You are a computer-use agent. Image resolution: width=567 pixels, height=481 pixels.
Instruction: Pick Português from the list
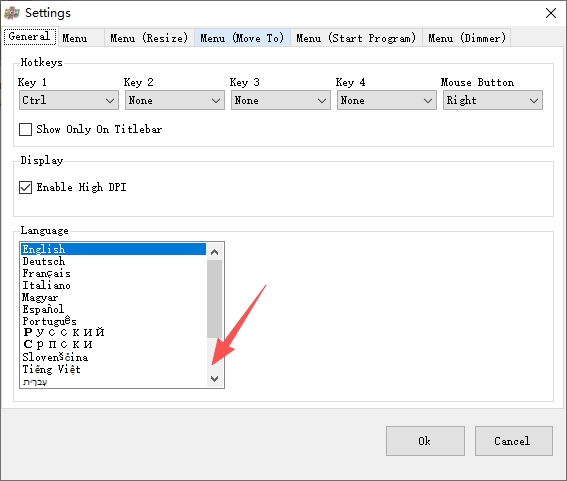coord(113,321)
